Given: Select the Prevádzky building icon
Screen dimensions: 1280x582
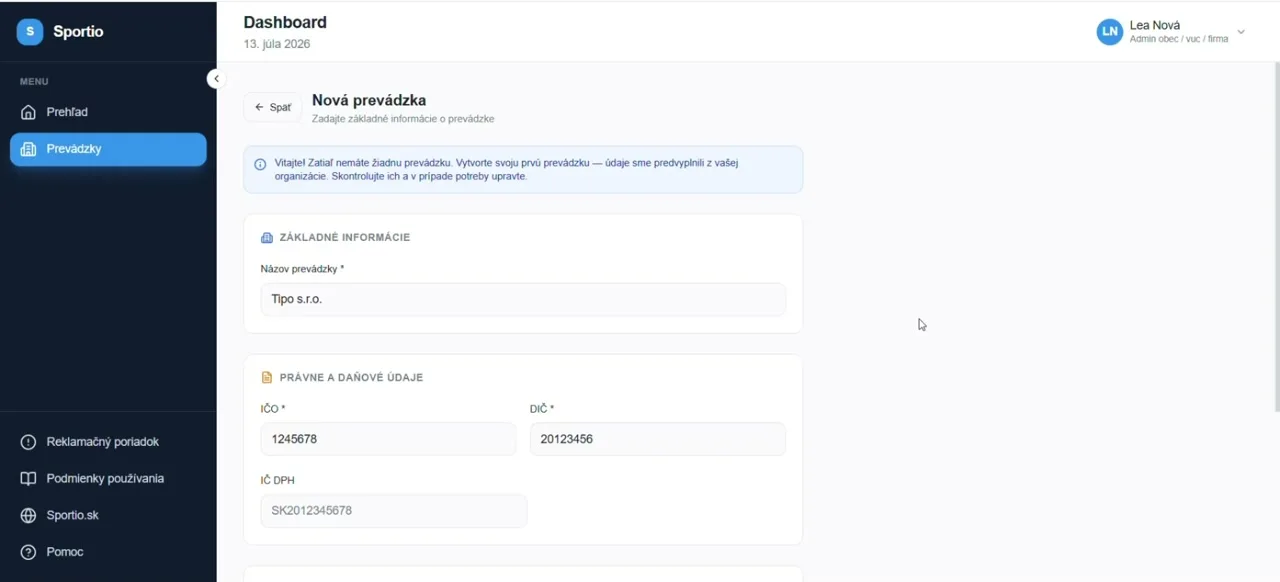Looking at the screenshot, I should (29, 149).
